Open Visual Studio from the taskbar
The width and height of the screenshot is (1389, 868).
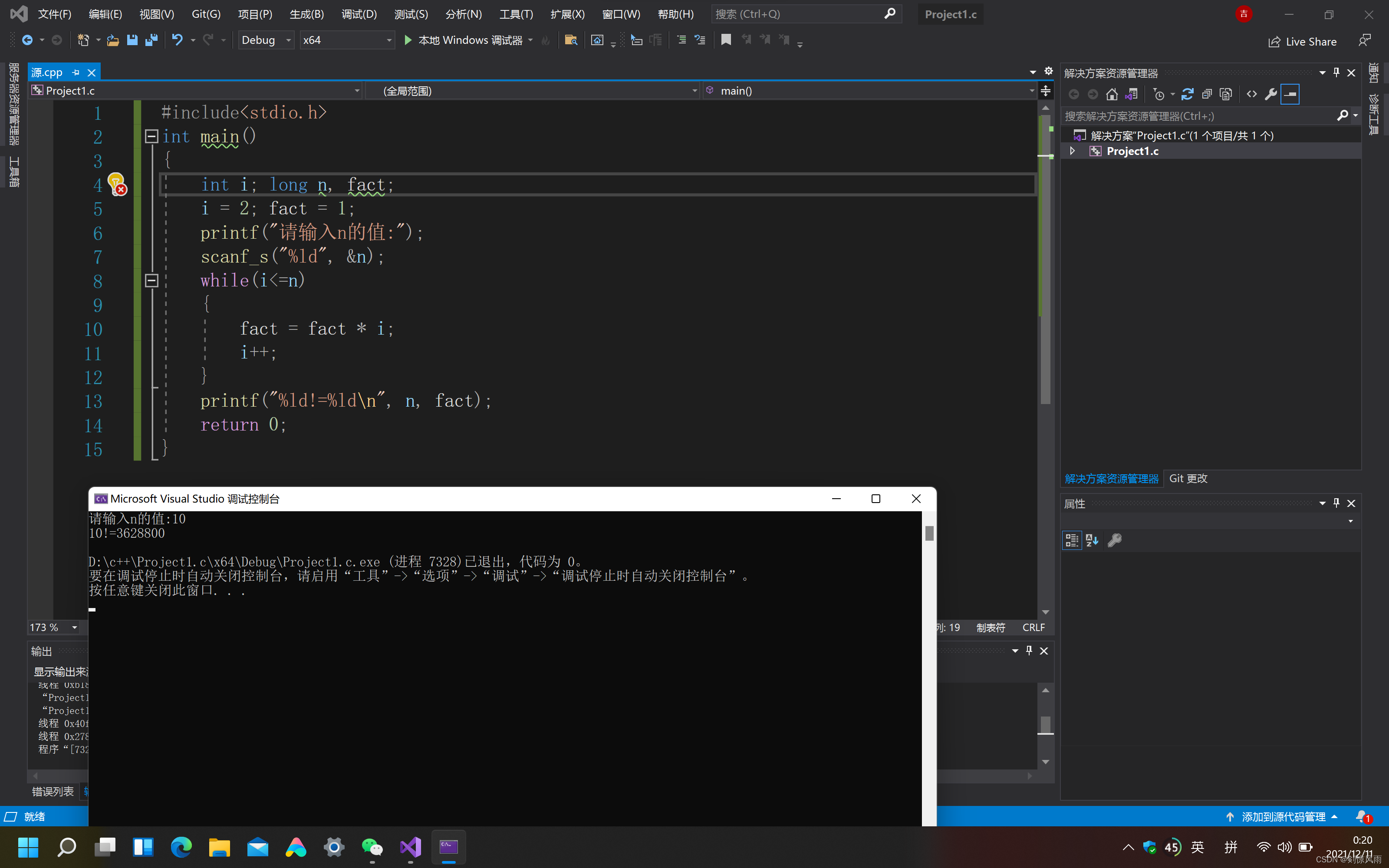pyautogui.click(x=410, y=847)
